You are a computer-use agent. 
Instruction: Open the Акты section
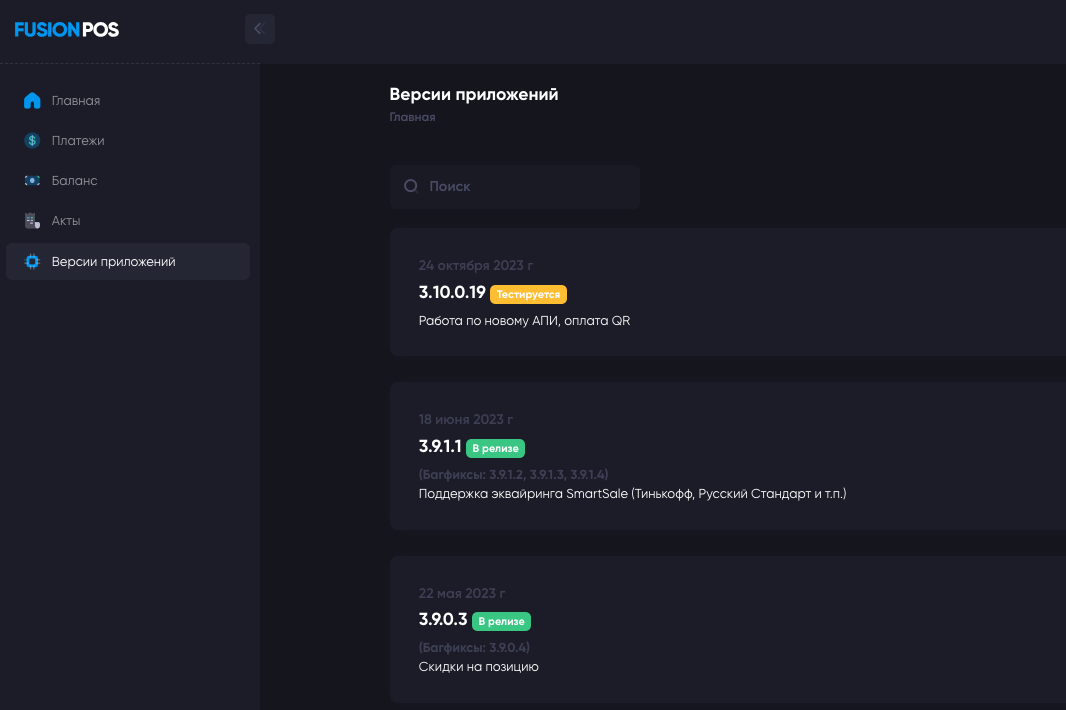click(x=66, y=220)
